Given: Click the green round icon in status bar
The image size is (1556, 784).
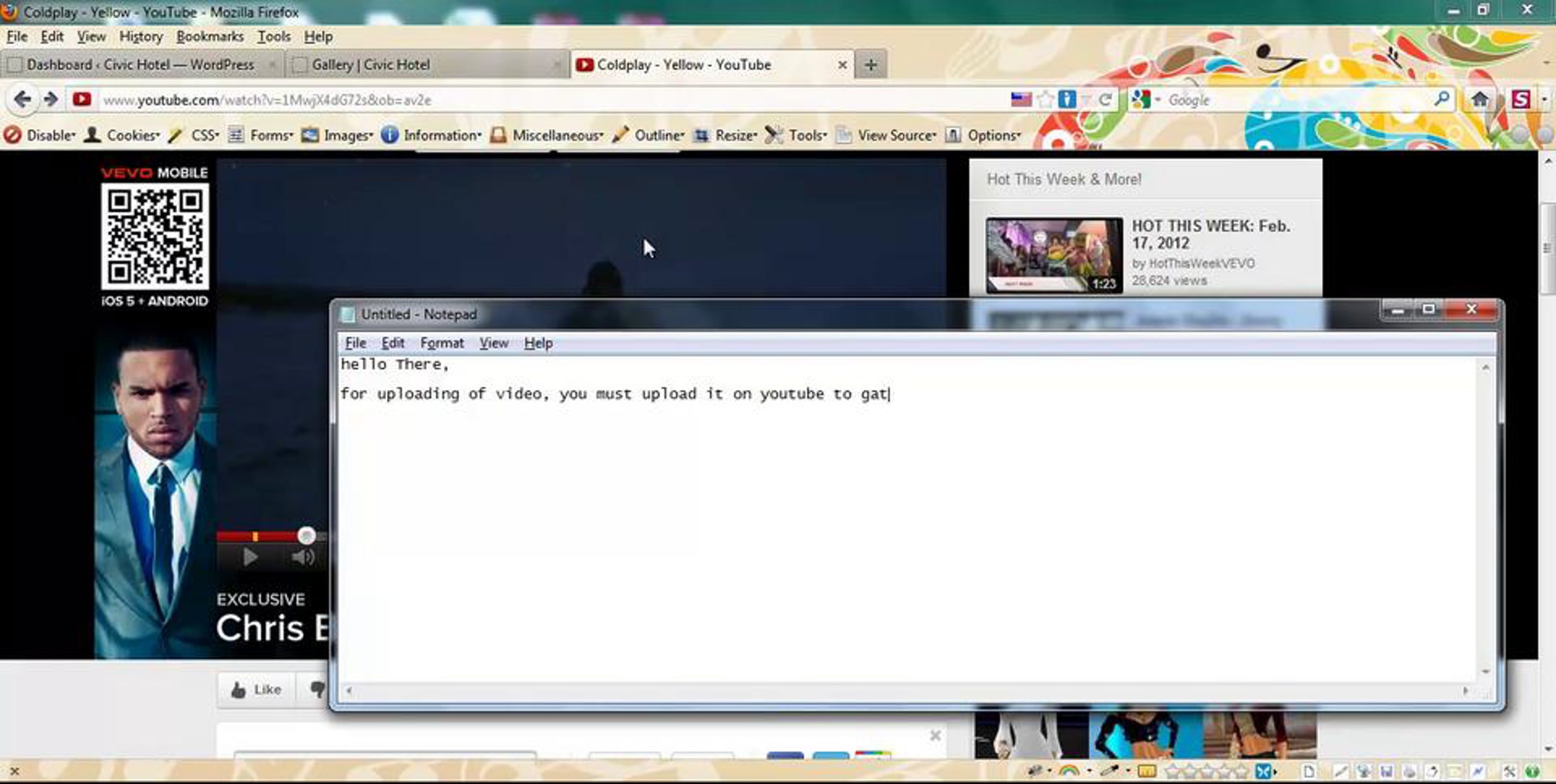Looking at the screenshot, I should (1532, 771).
